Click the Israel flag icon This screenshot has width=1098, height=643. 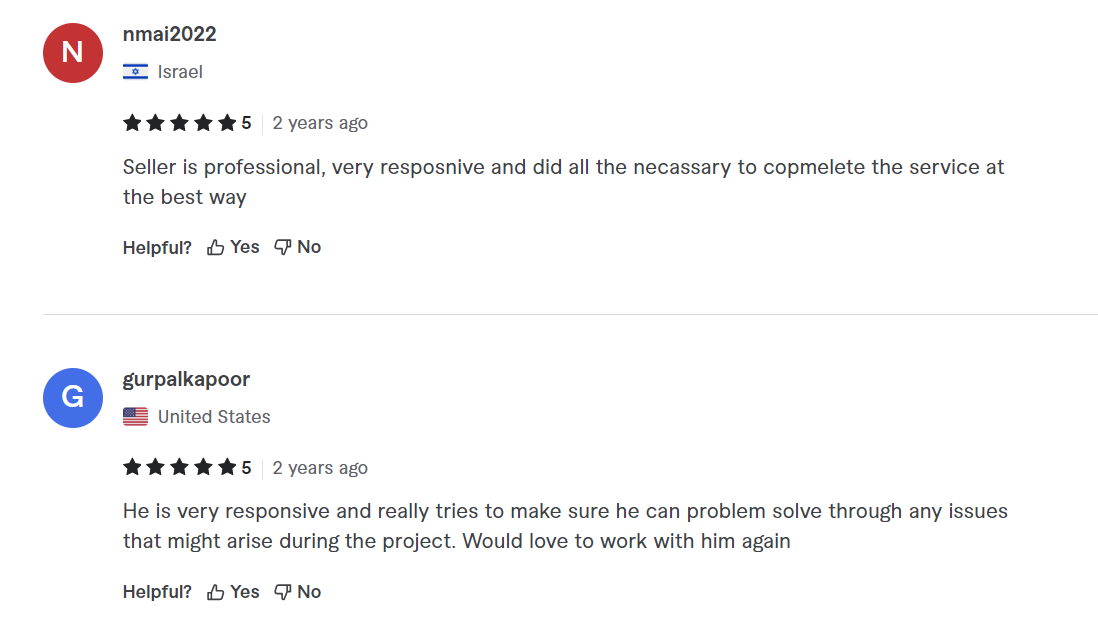tap(135, 72)
